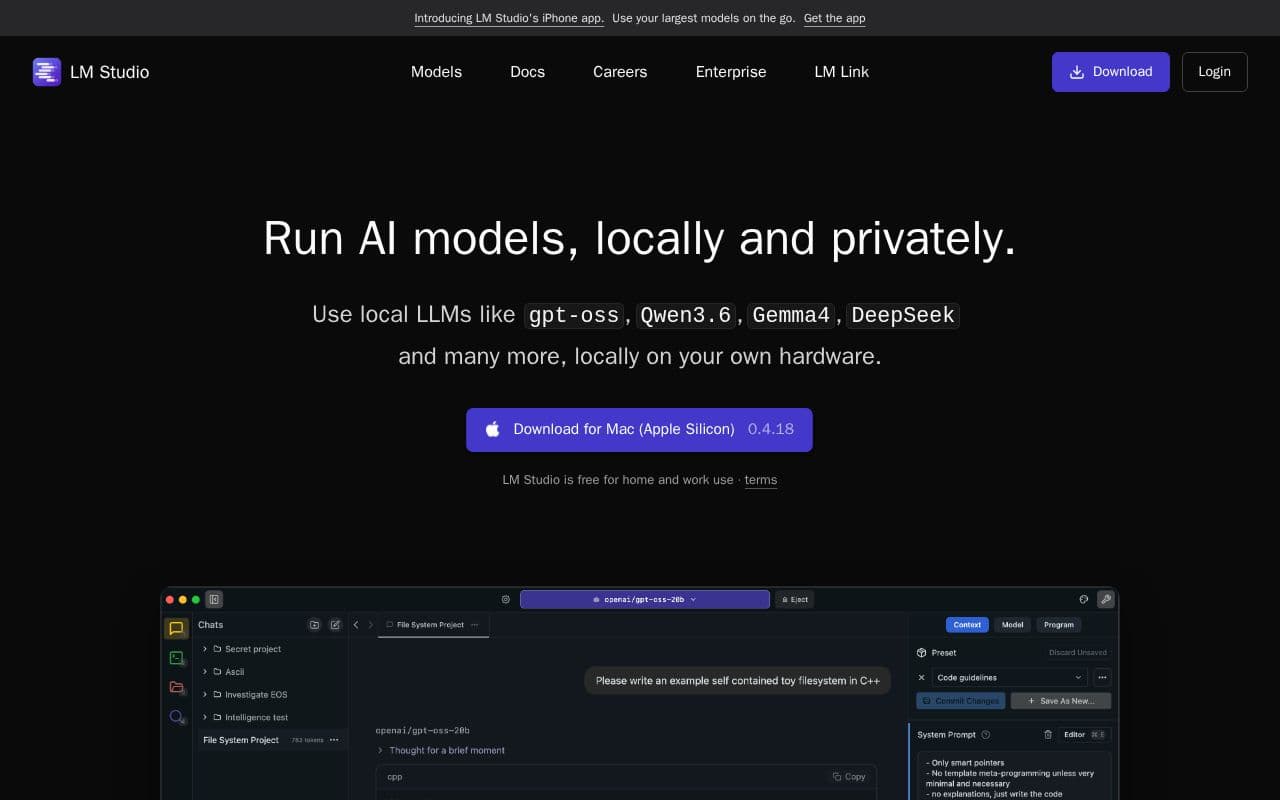Viewport: 1280px width, 800px height.
Task: Click the Editor button in System Prompt
Action: click(x=1085, y=734)
